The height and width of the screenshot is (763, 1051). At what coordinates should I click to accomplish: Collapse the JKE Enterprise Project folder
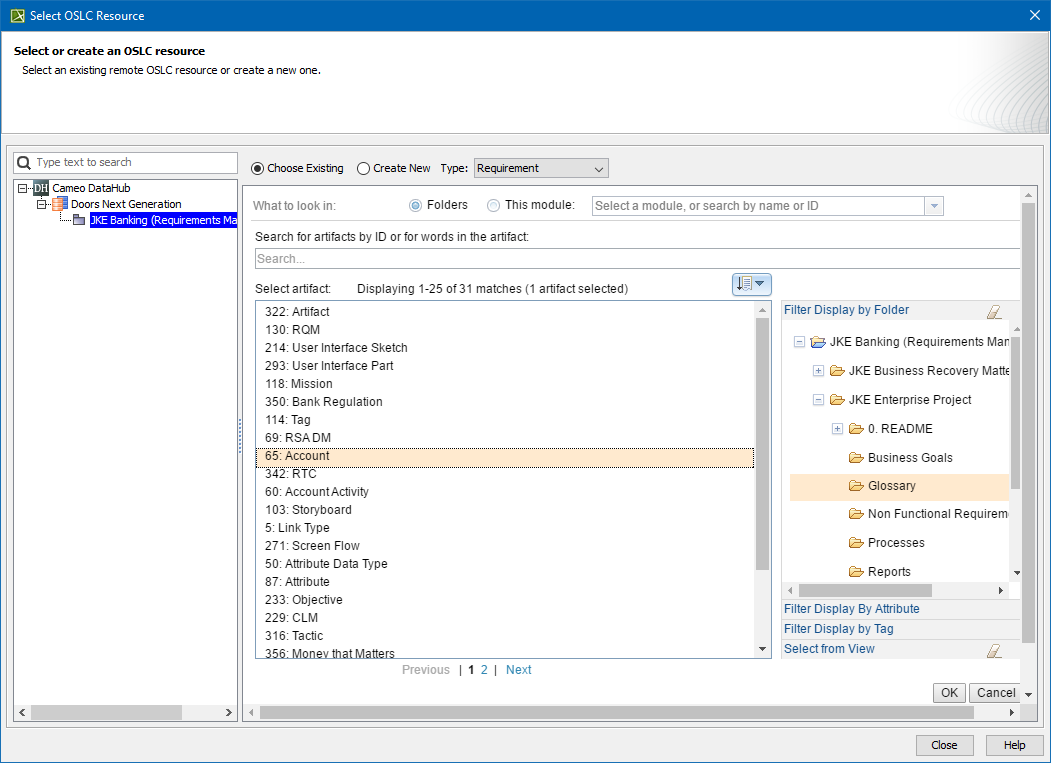[819, 400]
